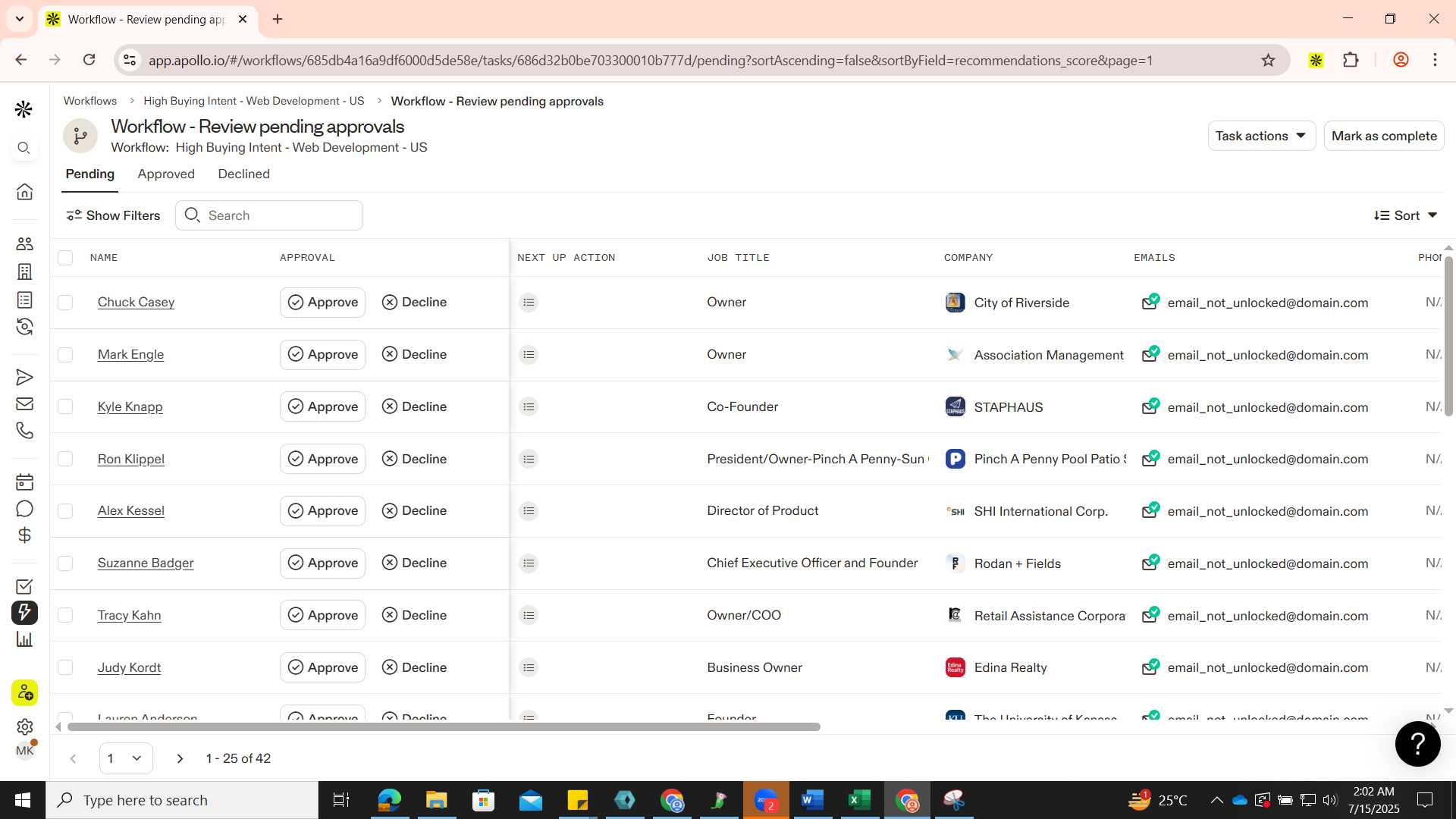
Task: Open next up action icon for Suzanne Badger
Action: coord(529,563)
